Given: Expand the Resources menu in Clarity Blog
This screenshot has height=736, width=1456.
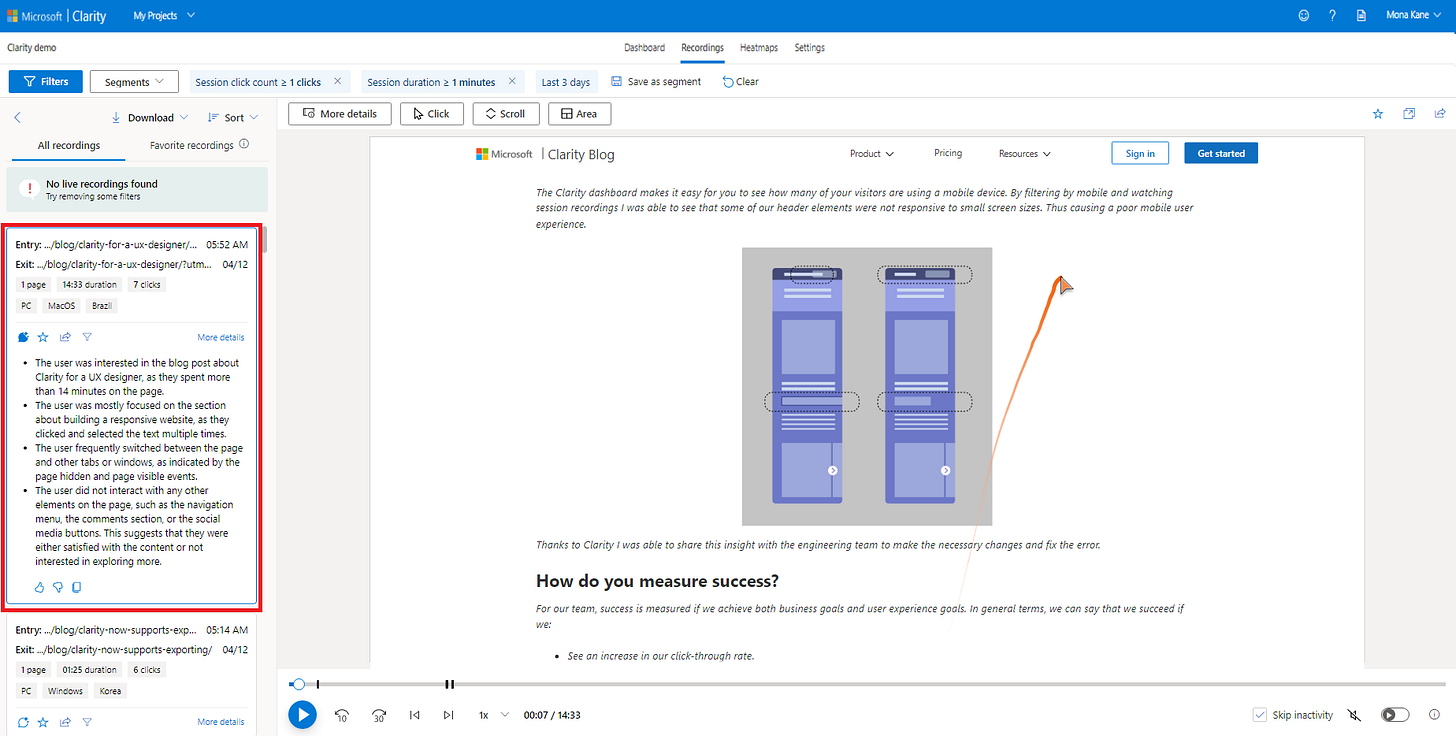Looking at the screenshot, I should coord(1025,154).
